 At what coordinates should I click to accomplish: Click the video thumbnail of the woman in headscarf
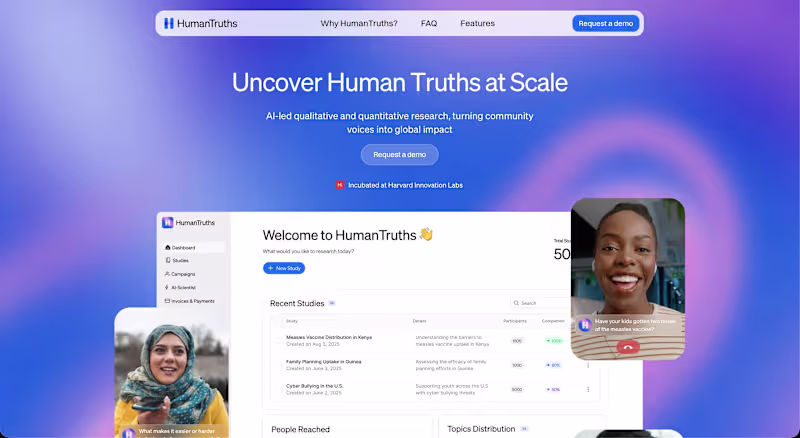tap(172, 373)
